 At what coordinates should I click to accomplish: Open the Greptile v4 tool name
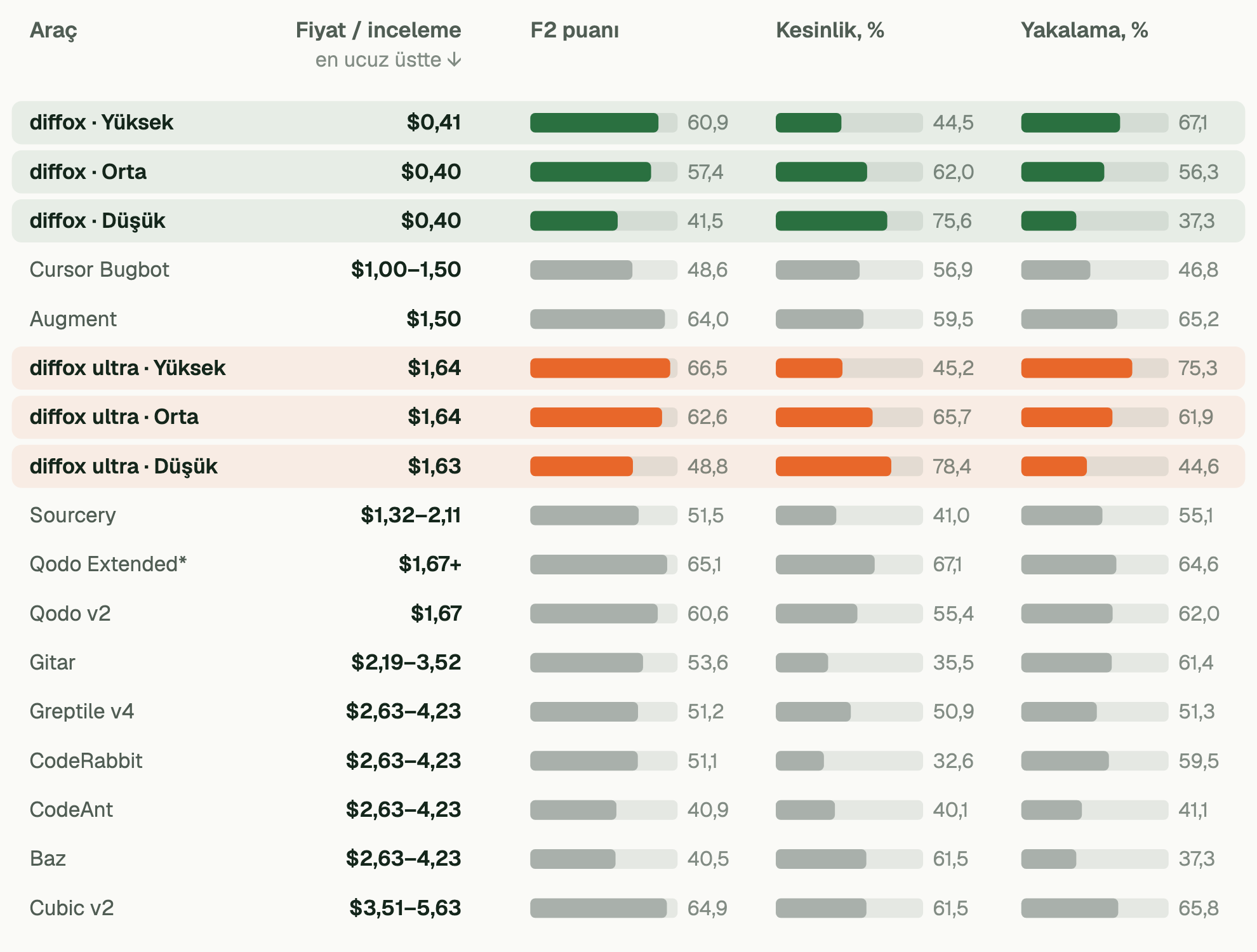tap(82, 711)
